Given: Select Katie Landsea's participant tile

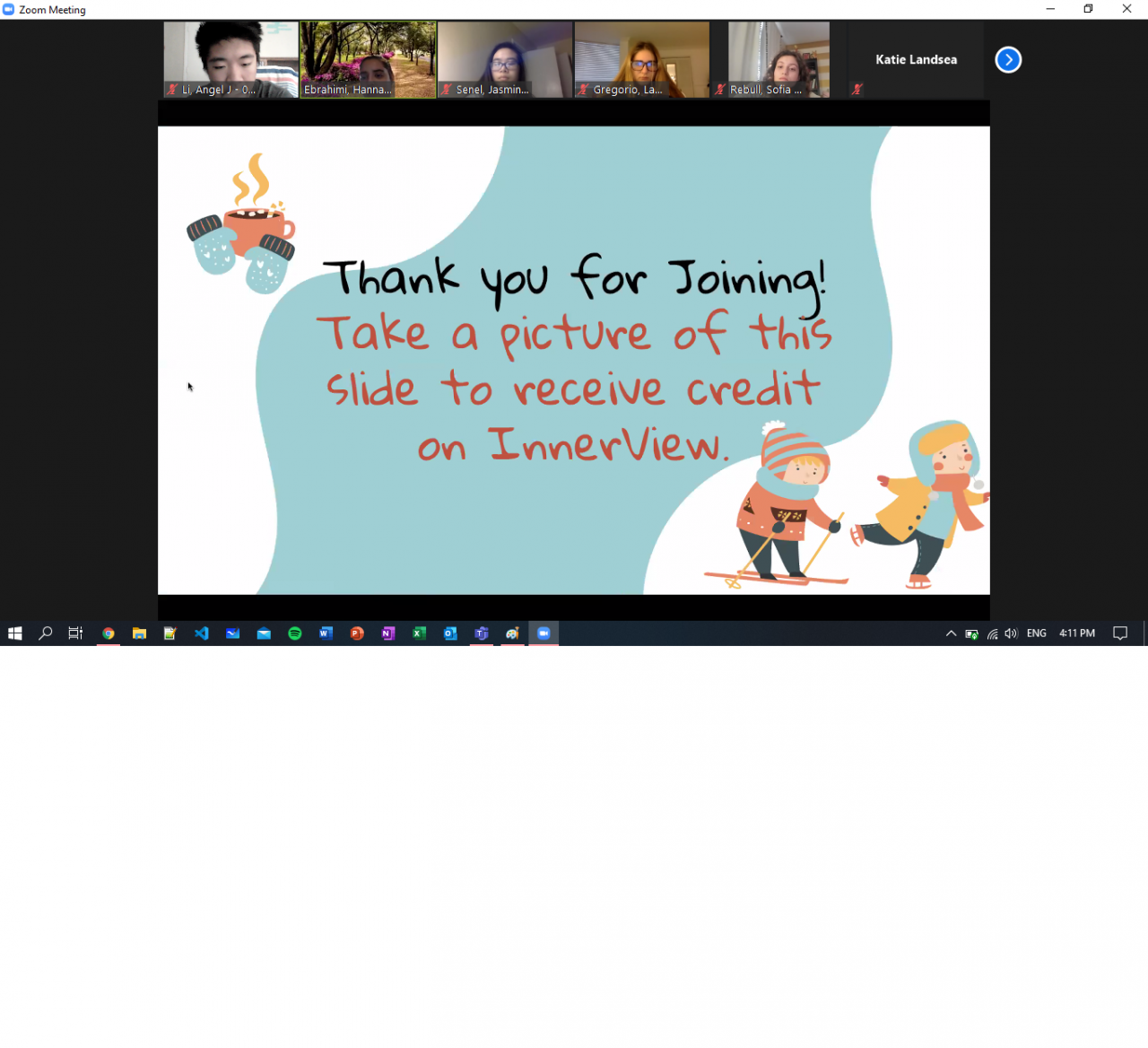Looking at the screenshot, I should [917, 60].
